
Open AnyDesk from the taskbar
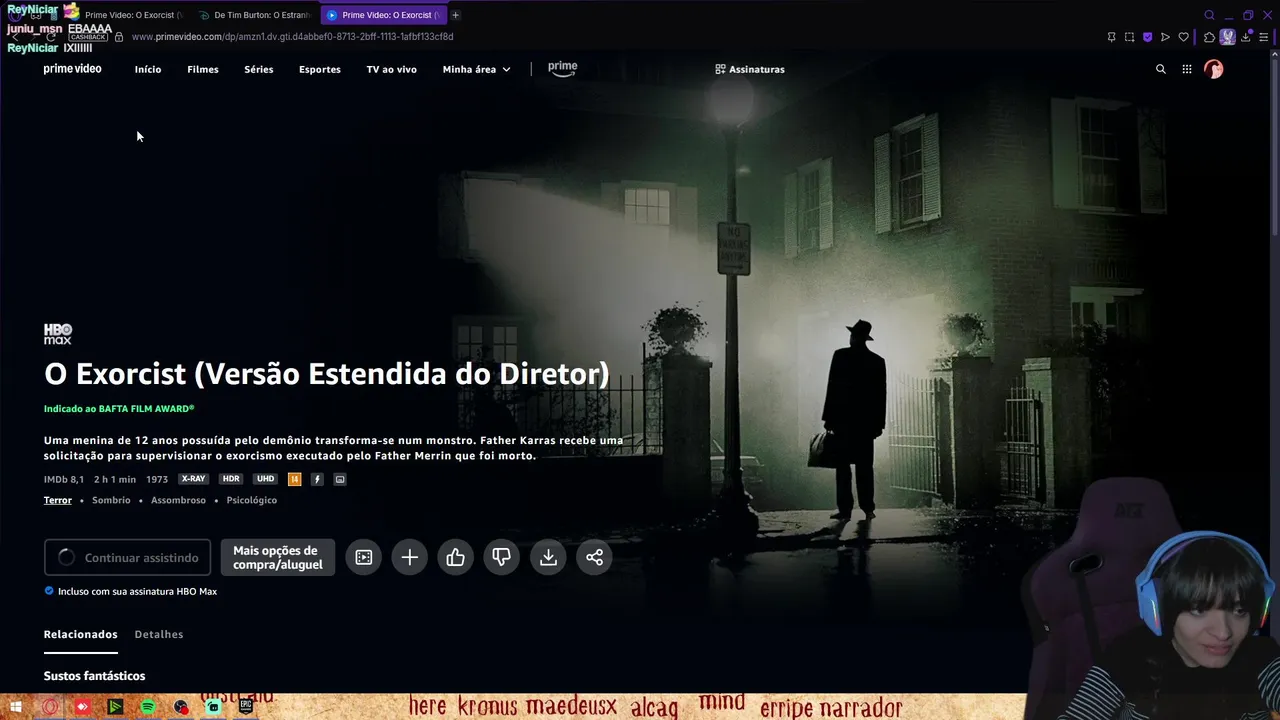click(82, 707)
